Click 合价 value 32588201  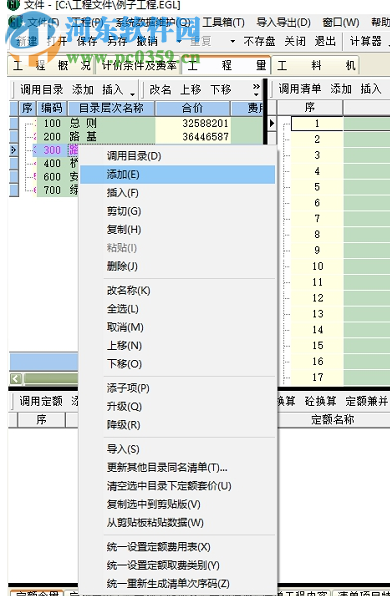tap(205, 123)
